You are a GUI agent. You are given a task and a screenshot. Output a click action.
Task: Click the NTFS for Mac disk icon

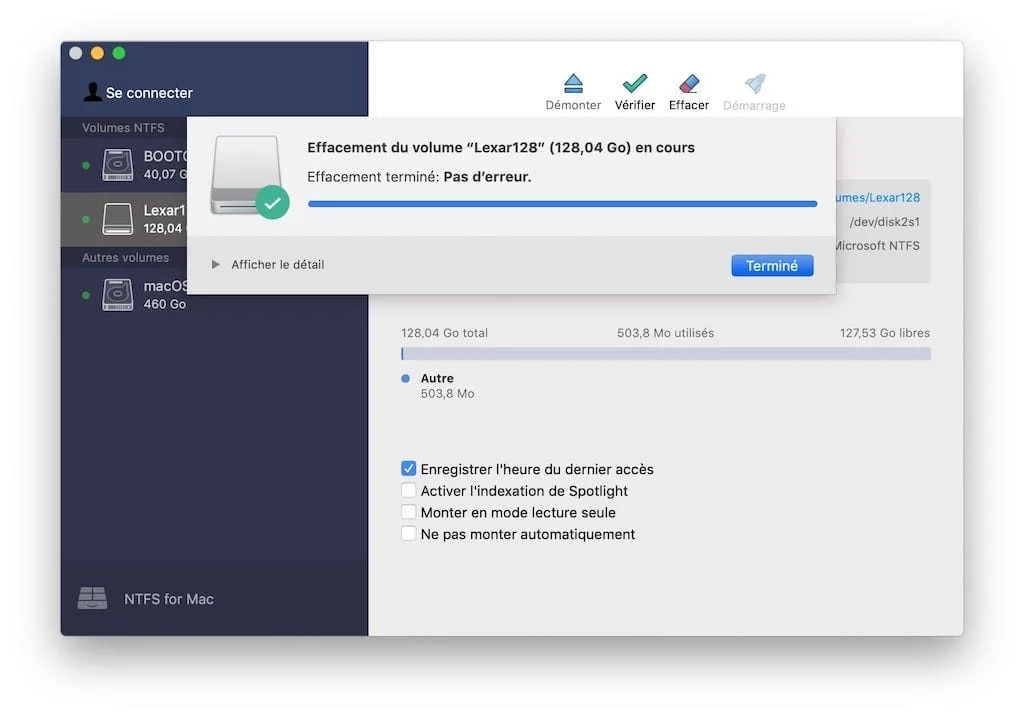[x=93, y=598]
